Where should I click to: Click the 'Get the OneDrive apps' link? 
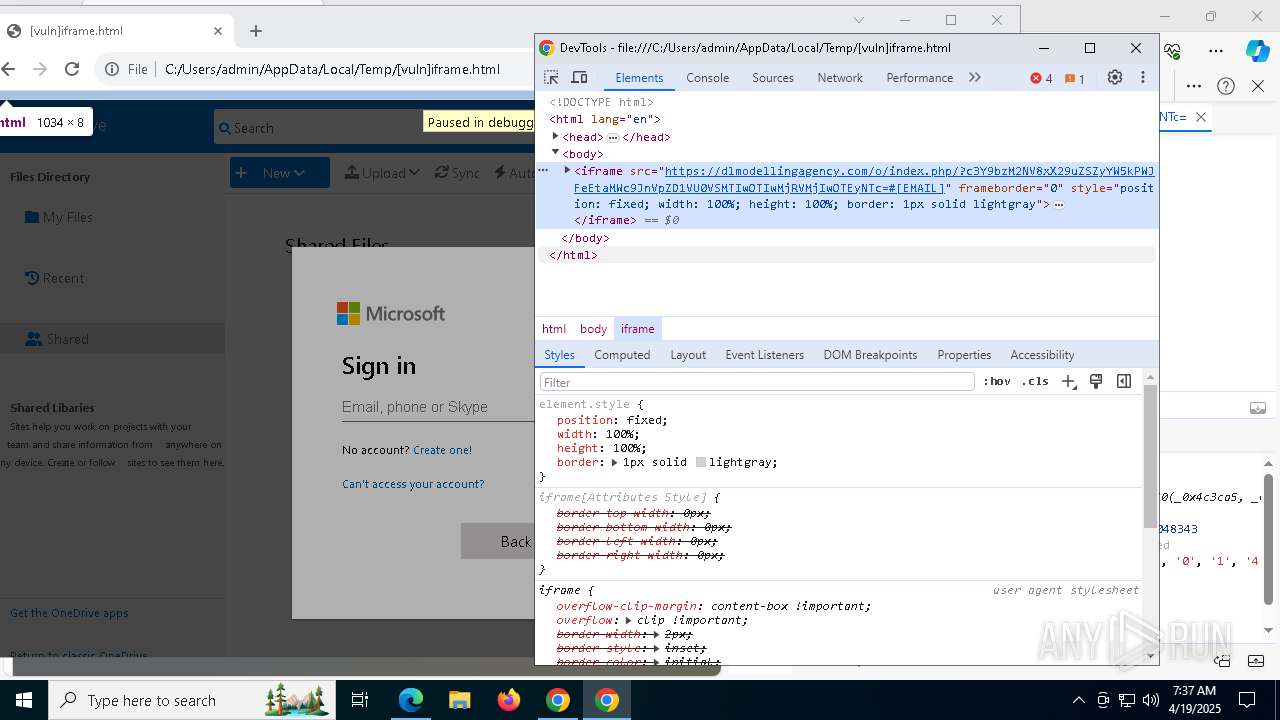[69, 613]
